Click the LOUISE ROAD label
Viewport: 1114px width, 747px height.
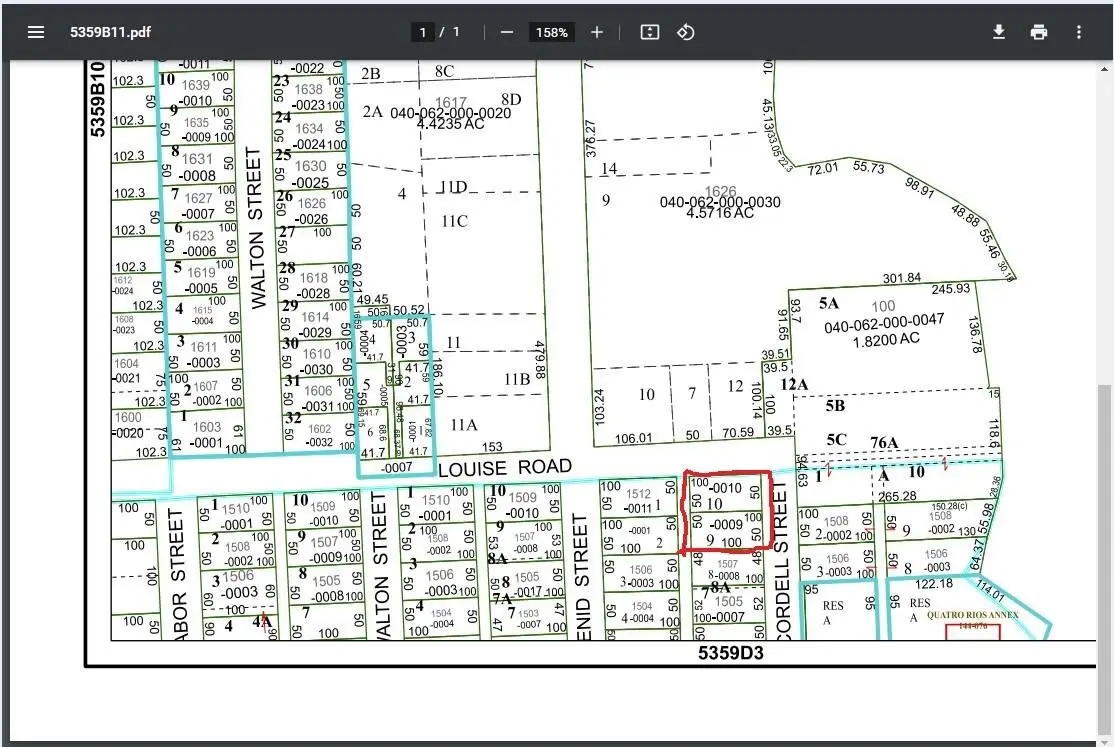pos(505,468)
